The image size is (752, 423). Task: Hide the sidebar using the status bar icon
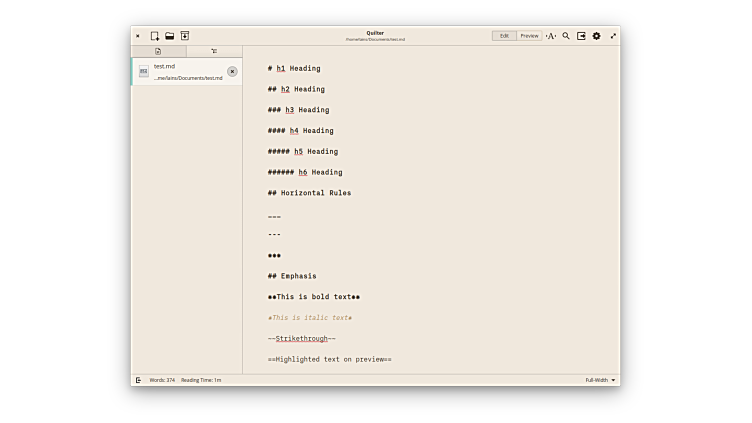pos(138,380)
